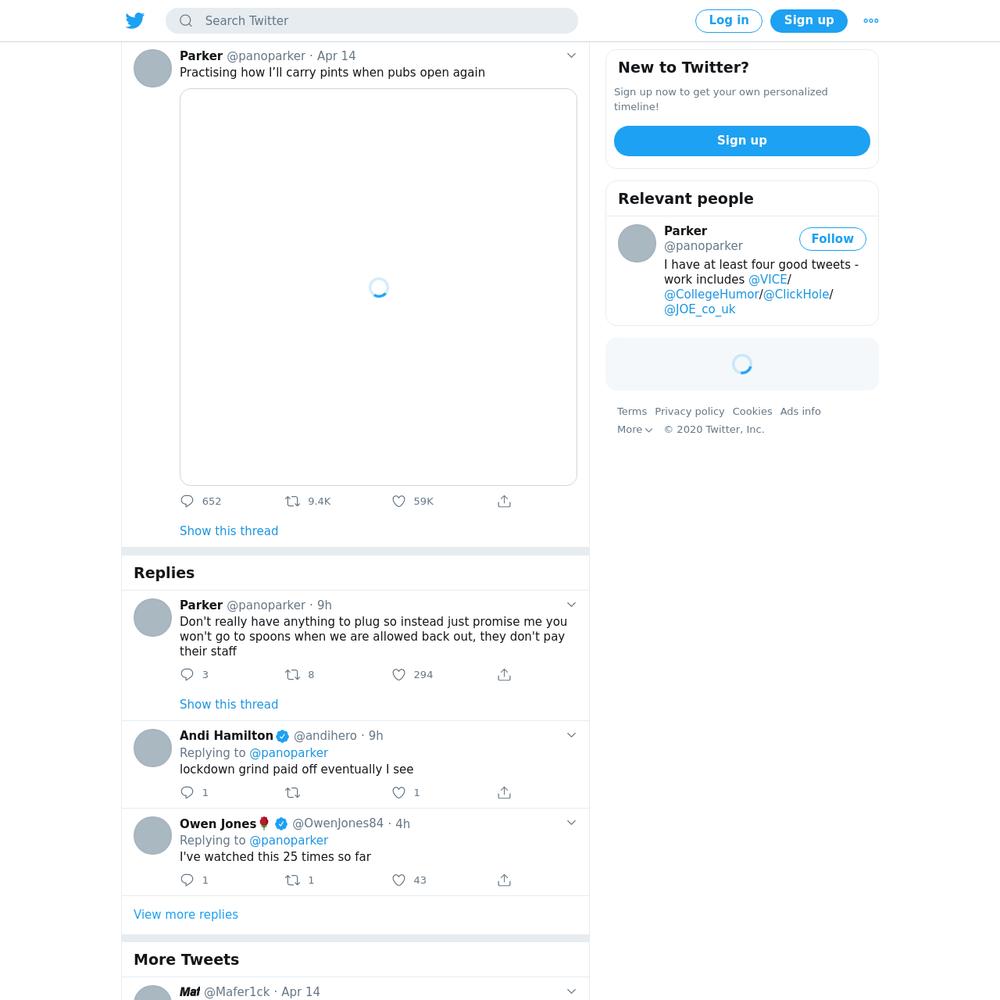Focus the Search Twitter field
Image resolution: width=1000 pixels, height=1000 pixels.
click(x=372, y=20)
